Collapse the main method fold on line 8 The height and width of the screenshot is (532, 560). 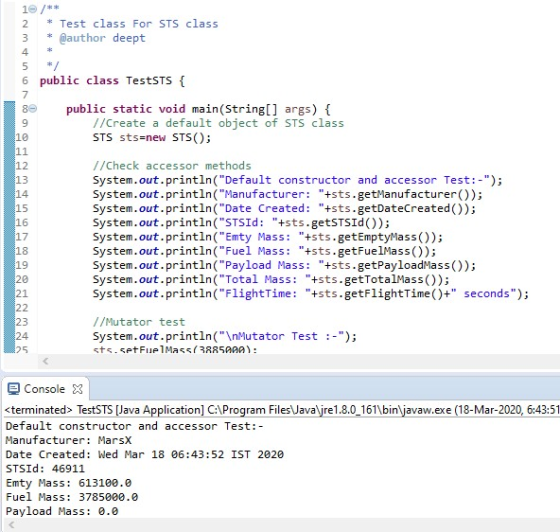point(32,109)
